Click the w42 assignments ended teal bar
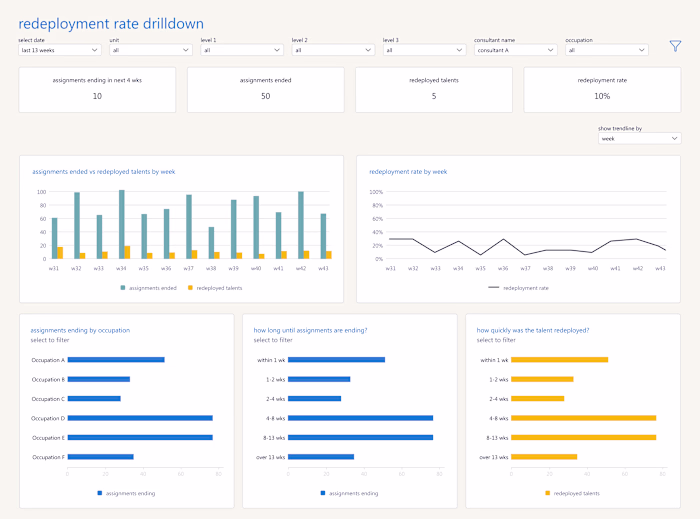The width and height of the screenshot is (700, 519). [301, 225]
